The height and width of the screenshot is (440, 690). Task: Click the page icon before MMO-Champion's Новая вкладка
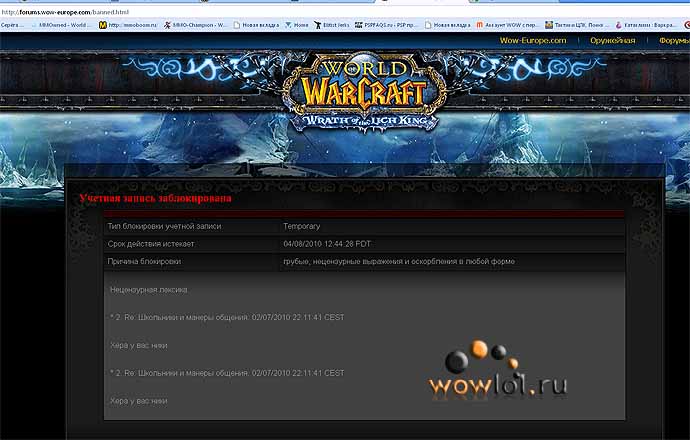tap(237, 25)
